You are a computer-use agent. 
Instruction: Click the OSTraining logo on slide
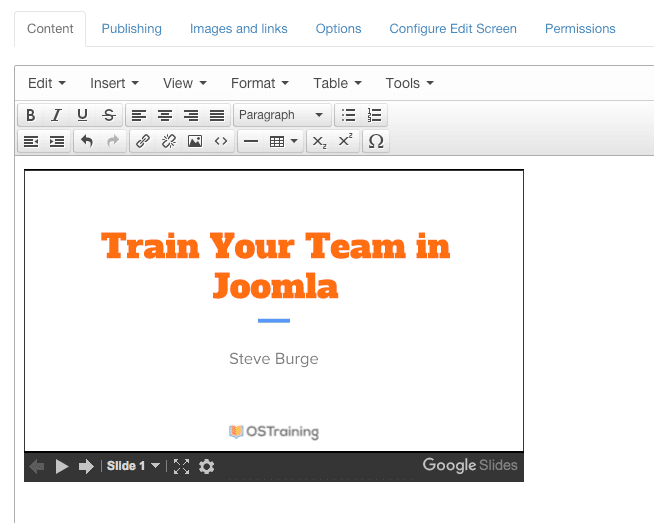(x=274, y=432)
